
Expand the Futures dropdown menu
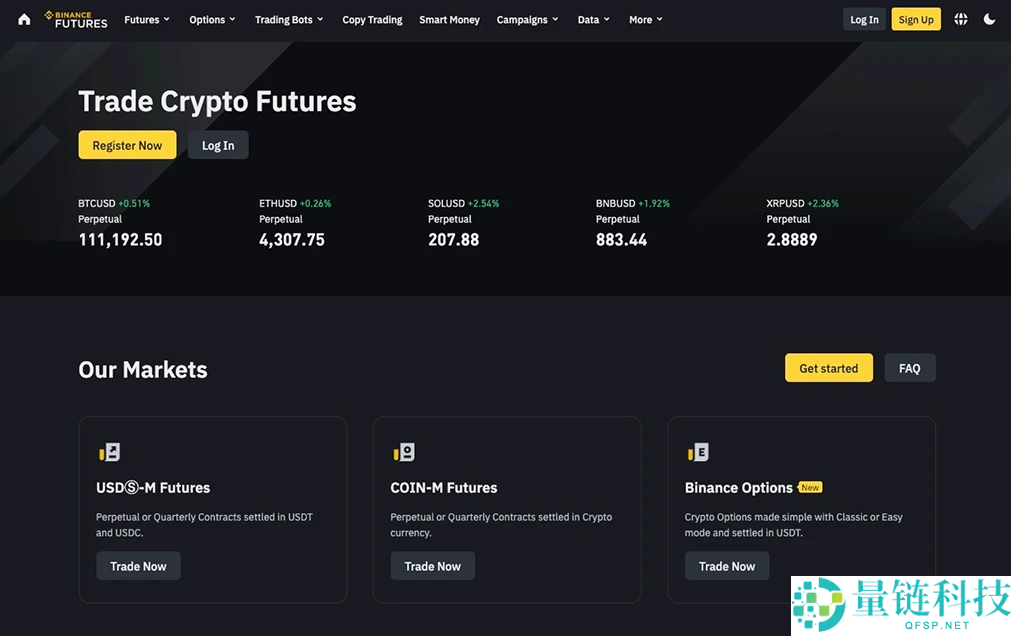[x=146, y=19]
